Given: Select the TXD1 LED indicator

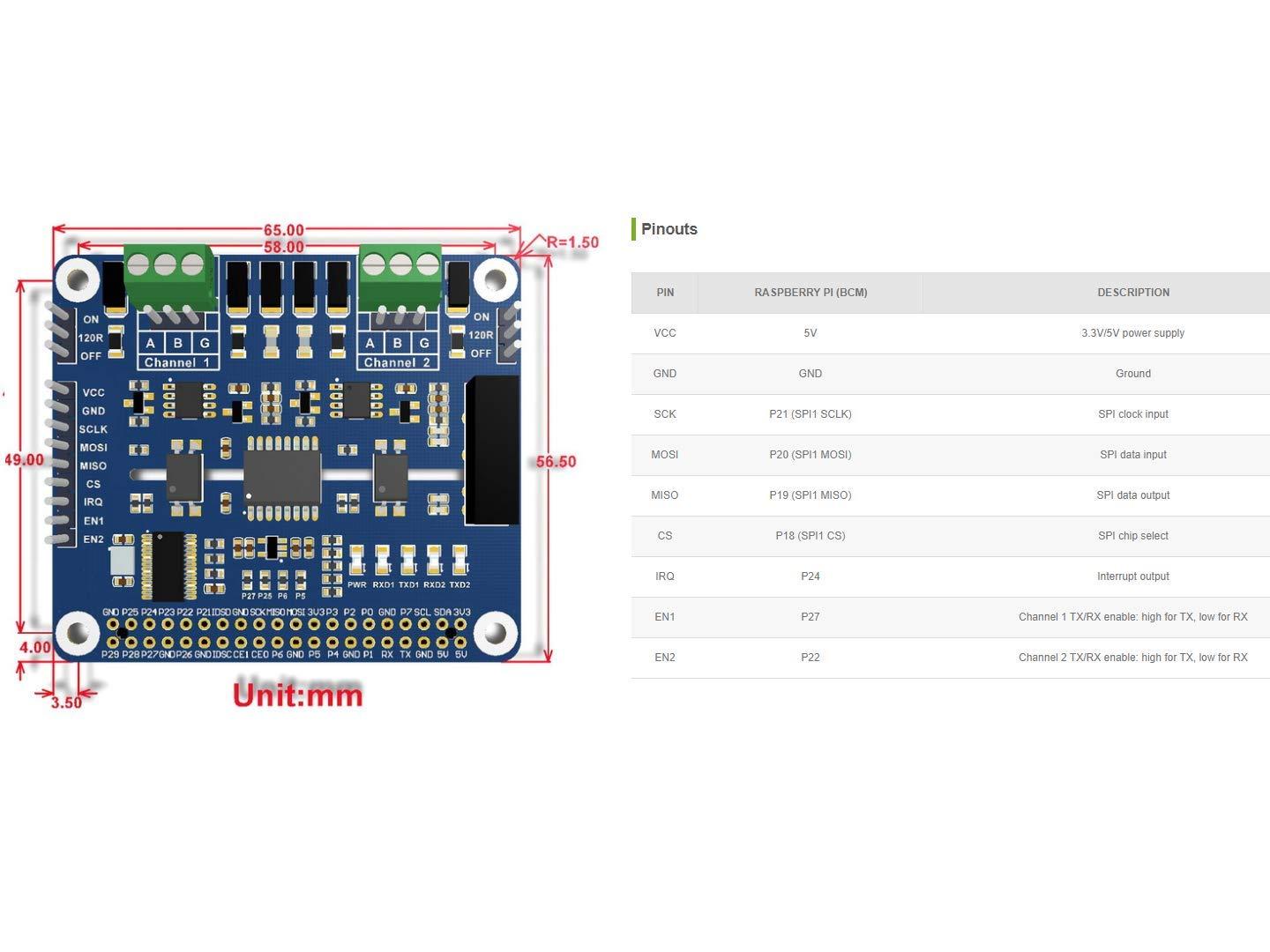Looking at the screenshot, I should [x=407, y=560].
